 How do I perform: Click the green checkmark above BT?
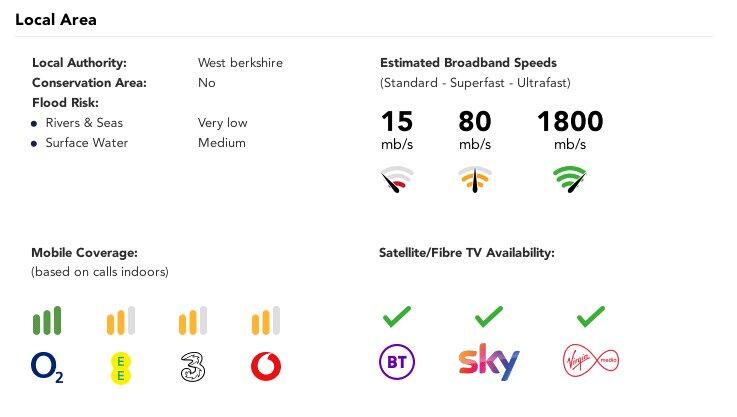point(397,317)
